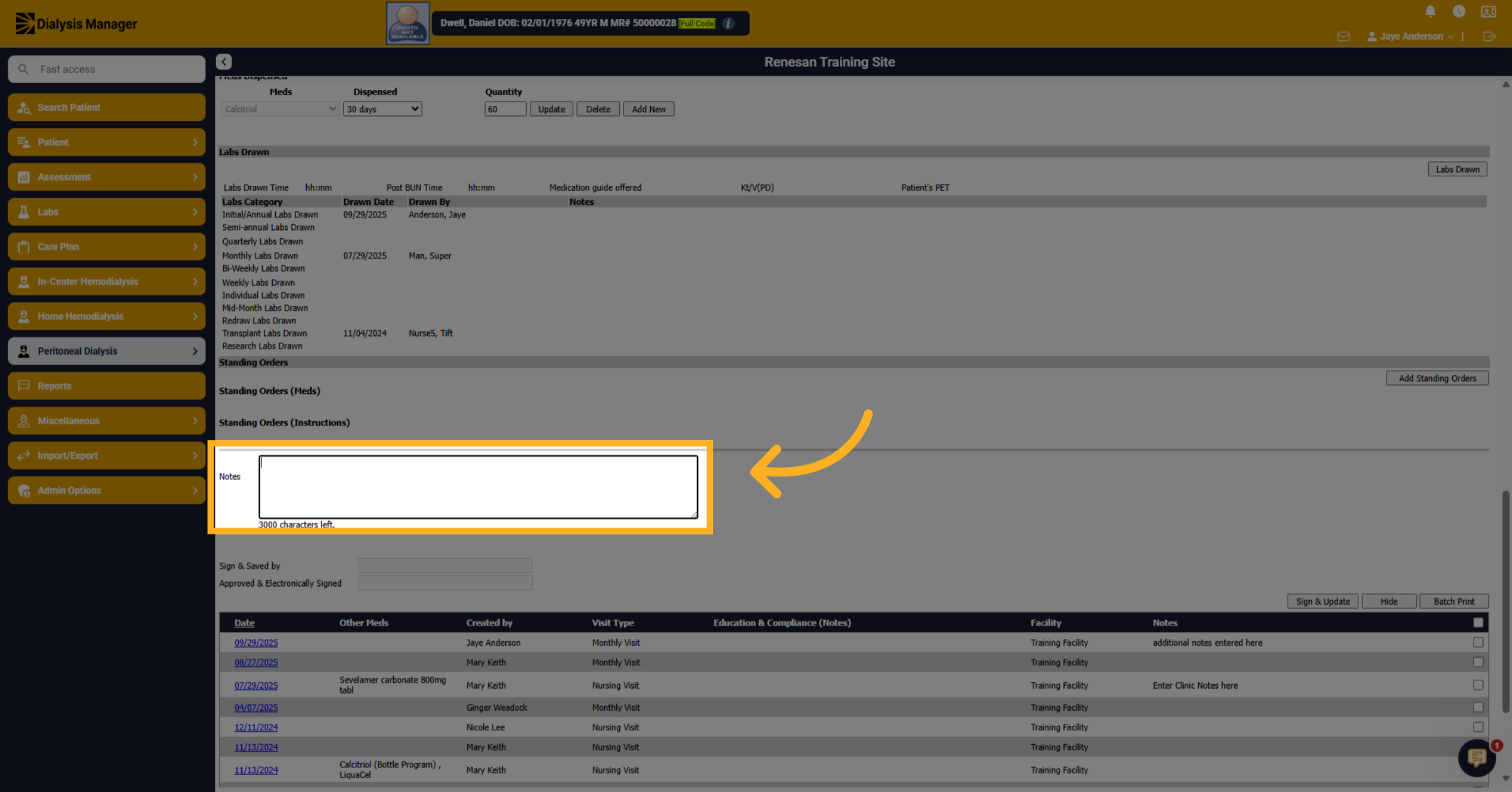Image resolution: width=1512 pixels, height=792 pixels.
Task: Expand the Care Plan menu
Action: click(x=106, y=246)
